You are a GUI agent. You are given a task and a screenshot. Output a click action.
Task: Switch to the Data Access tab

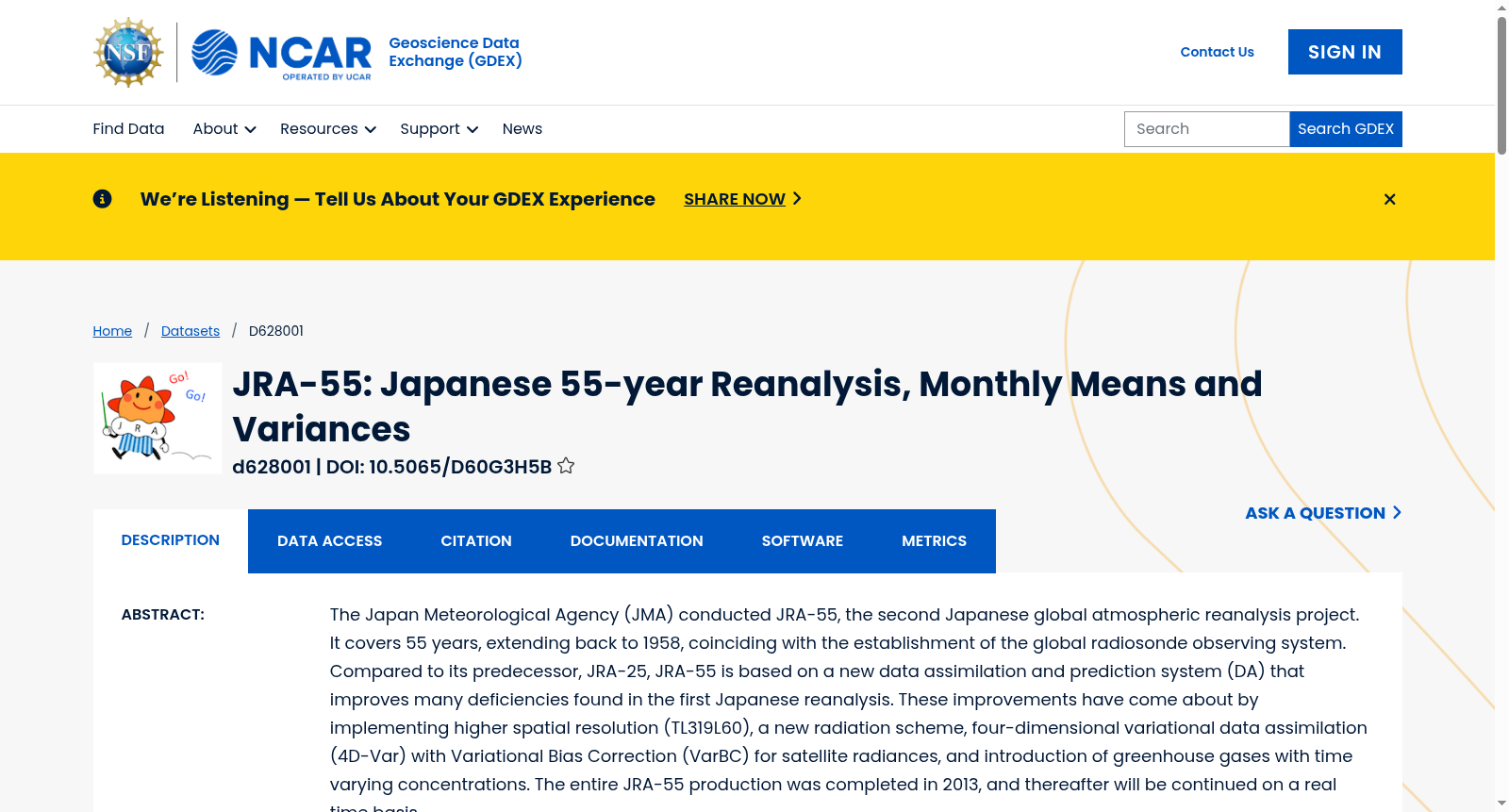330,541
